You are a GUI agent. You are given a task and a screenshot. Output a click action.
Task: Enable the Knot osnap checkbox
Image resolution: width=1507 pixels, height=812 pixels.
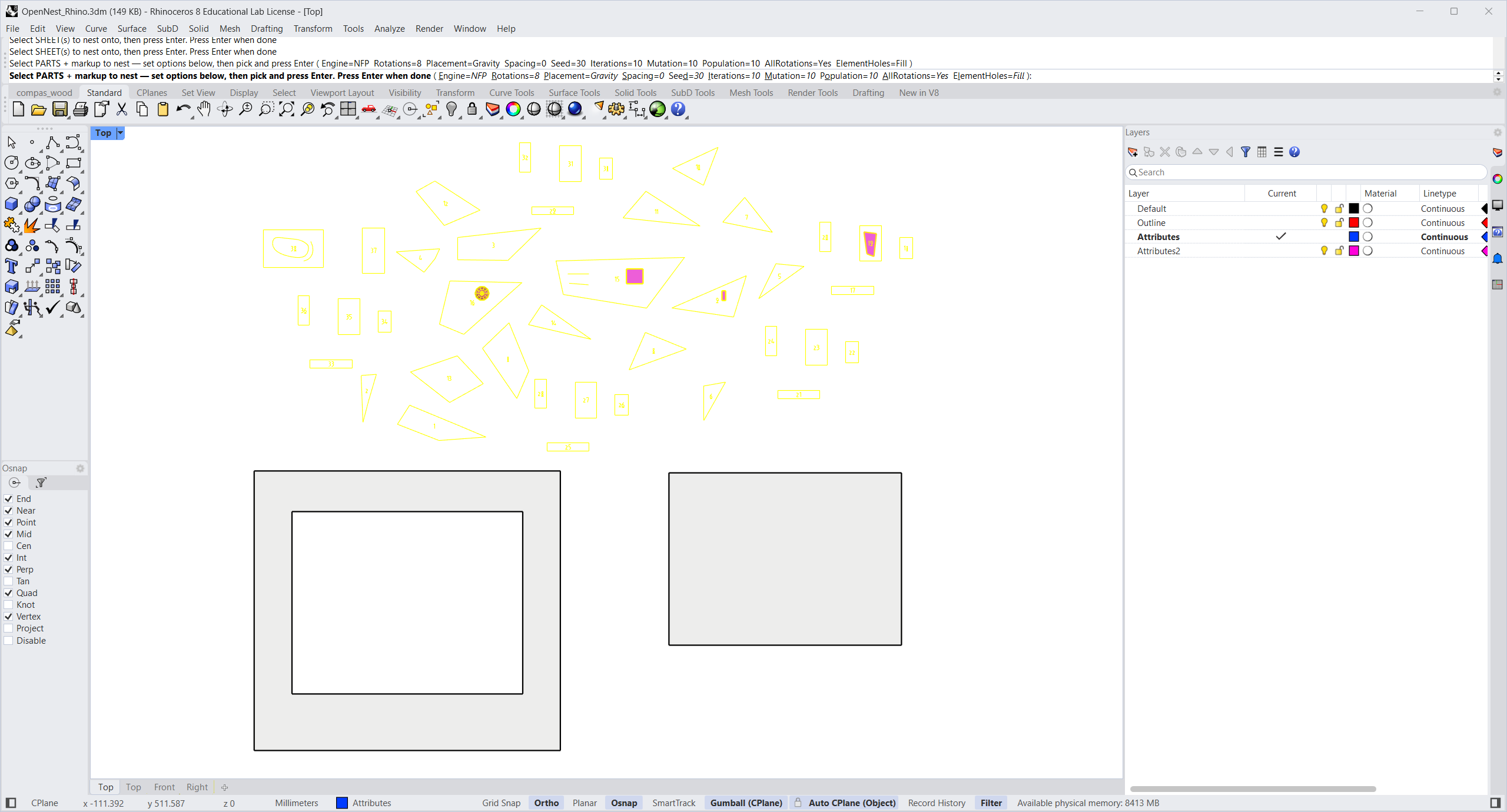point(9,605)
